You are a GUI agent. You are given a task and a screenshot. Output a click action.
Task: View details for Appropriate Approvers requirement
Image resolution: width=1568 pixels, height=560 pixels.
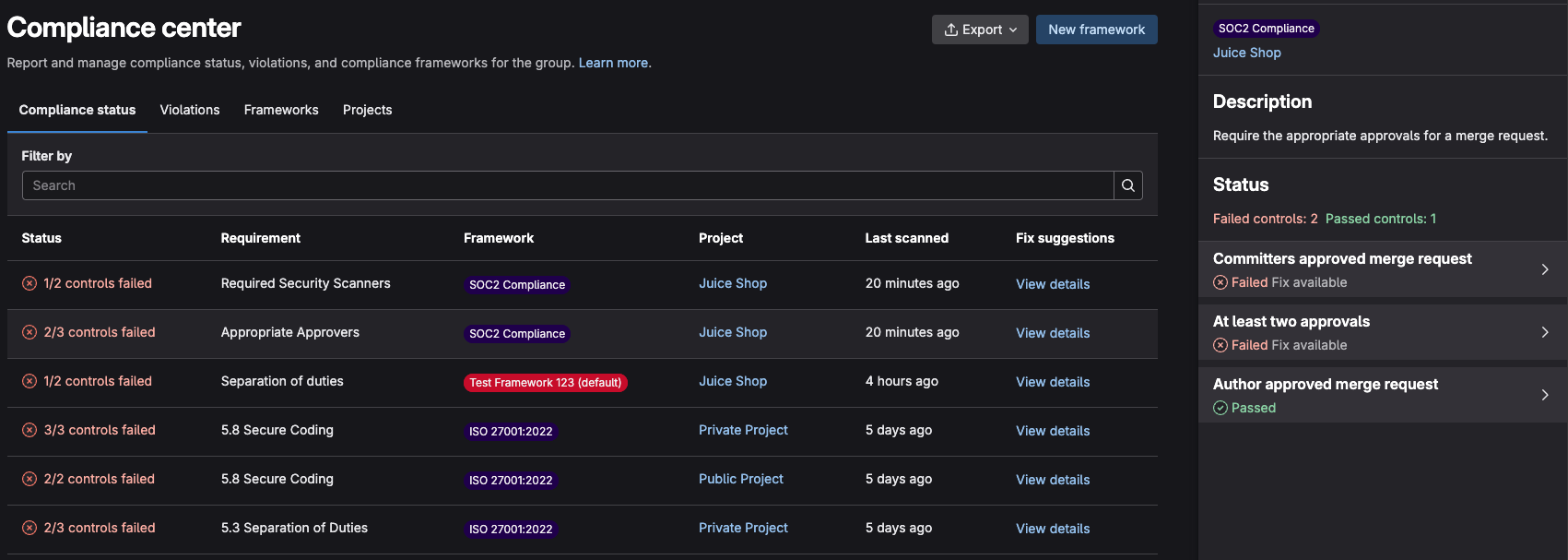coord(1053,333)
